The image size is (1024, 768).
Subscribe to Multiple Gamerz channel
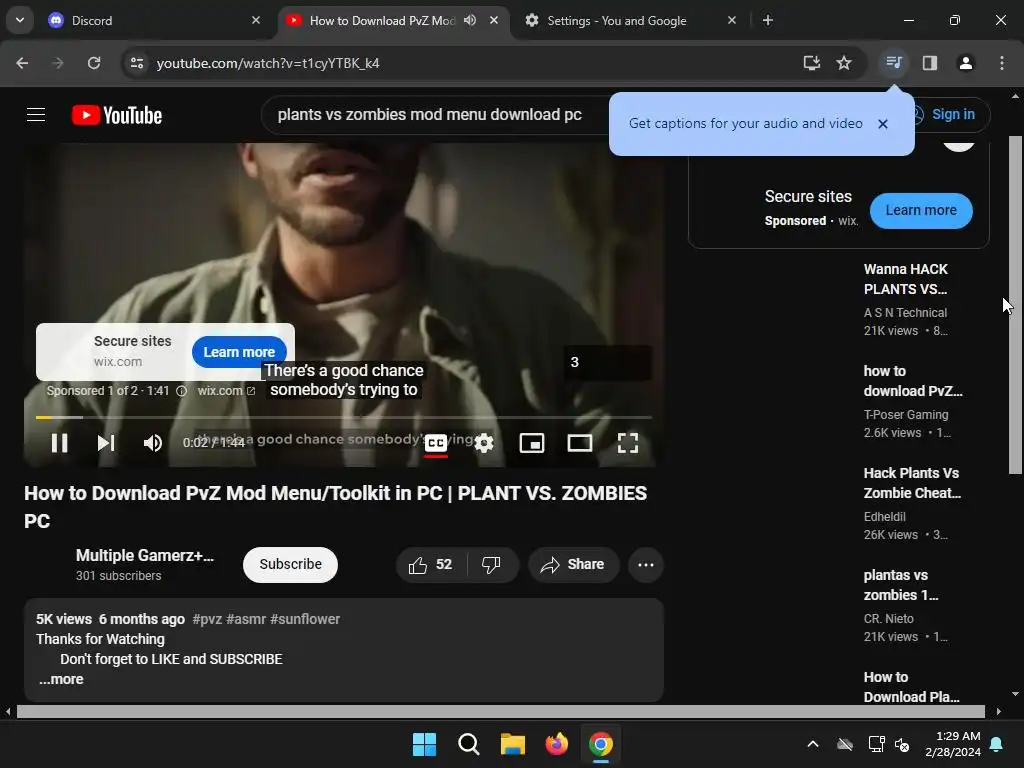(x=291, y=564)
